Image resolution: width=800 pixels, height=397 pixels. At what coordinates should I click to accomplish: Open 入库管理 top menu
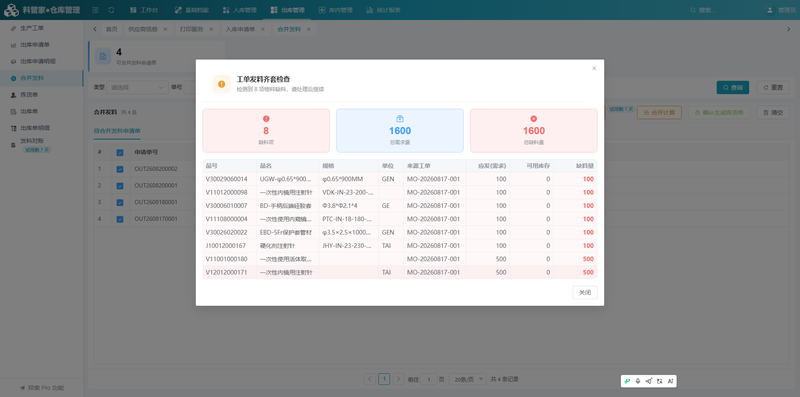tap(240, 10)
